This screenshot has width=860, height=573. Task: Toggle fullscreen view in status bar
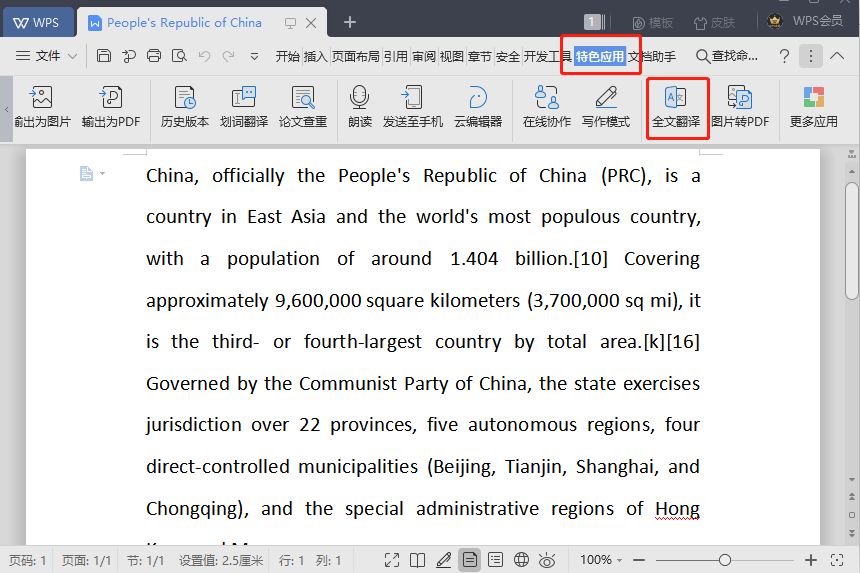pyautogui.click(x=392, y=560)
